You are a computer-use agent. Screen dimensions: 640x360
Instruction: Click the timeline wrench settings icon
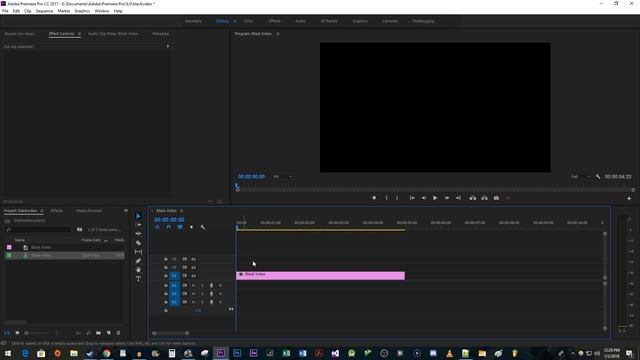tap(203, 227)
